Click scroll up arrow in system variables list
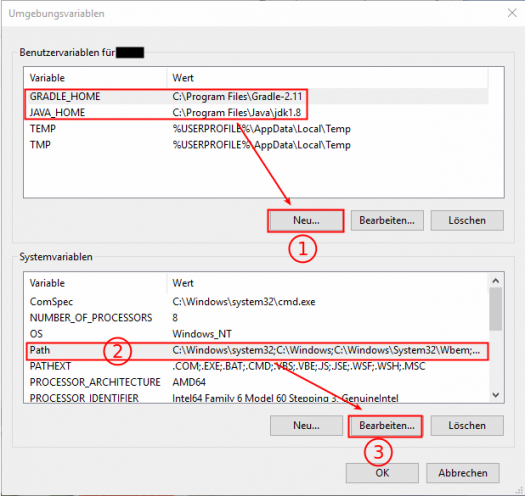 point(496,281)
